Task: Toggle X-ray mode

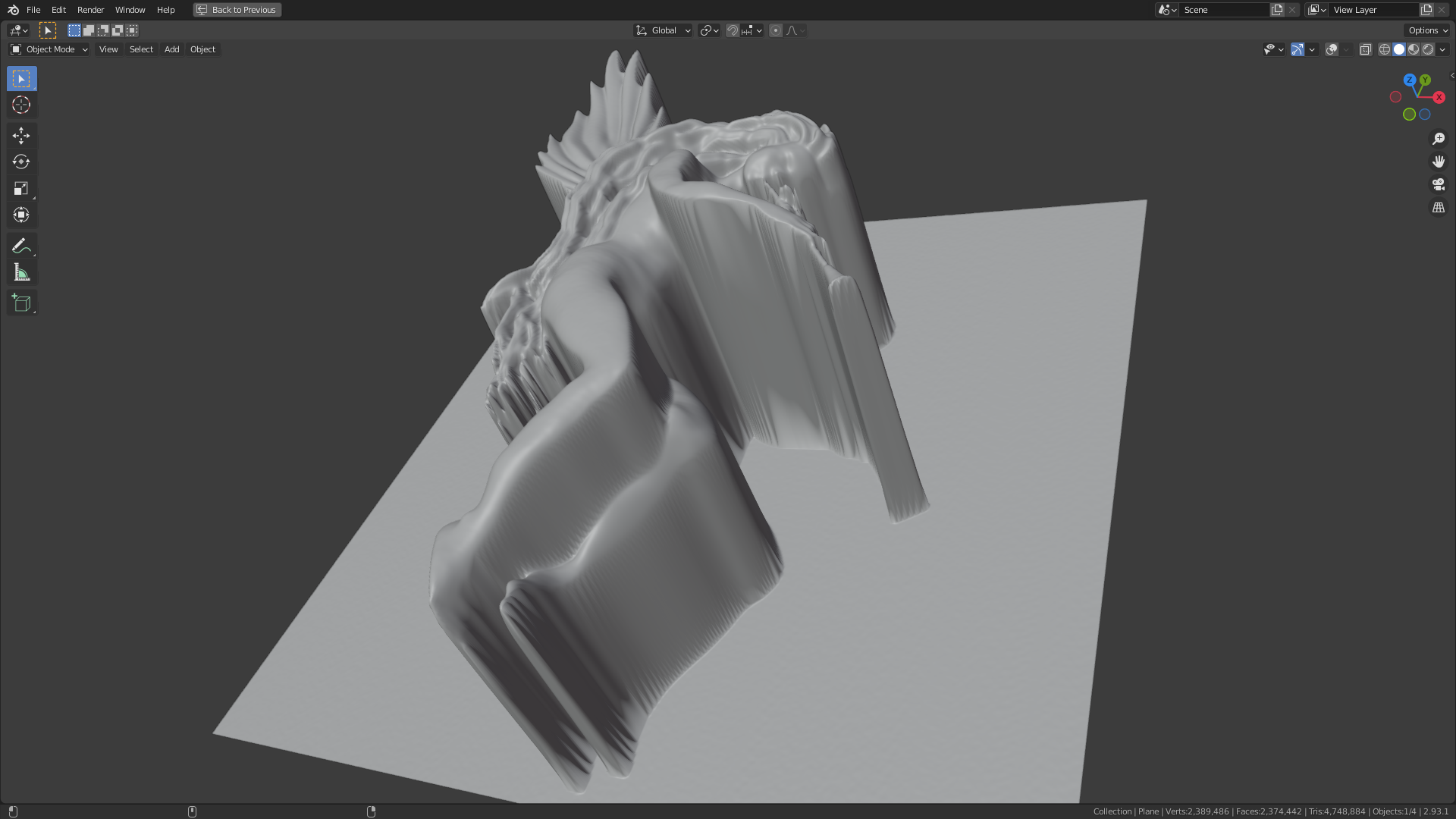Action: click(x=1365, y=49)
